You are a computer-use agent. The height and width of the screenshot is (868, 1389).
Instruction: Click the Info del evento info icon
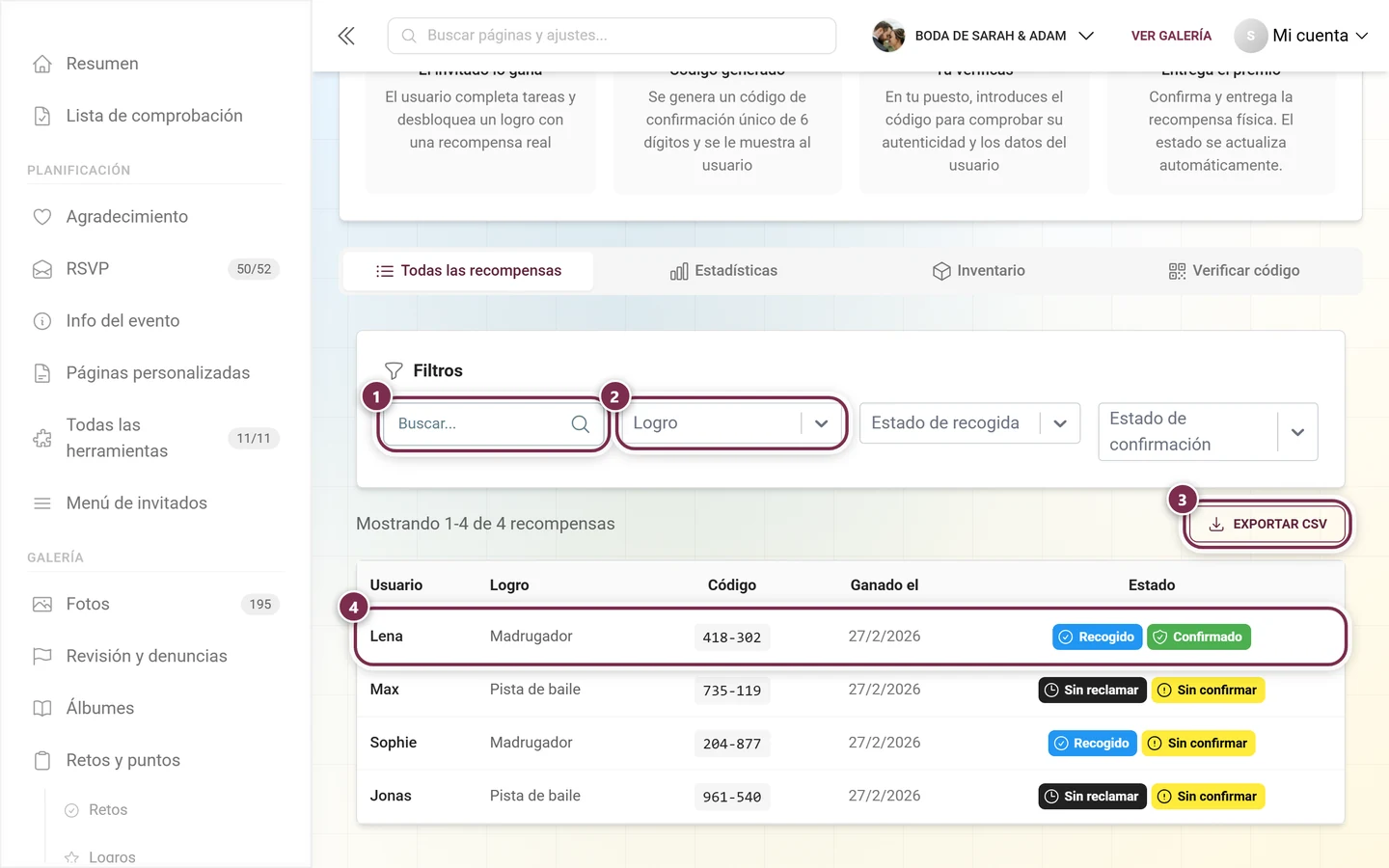(x=42, y=321)
